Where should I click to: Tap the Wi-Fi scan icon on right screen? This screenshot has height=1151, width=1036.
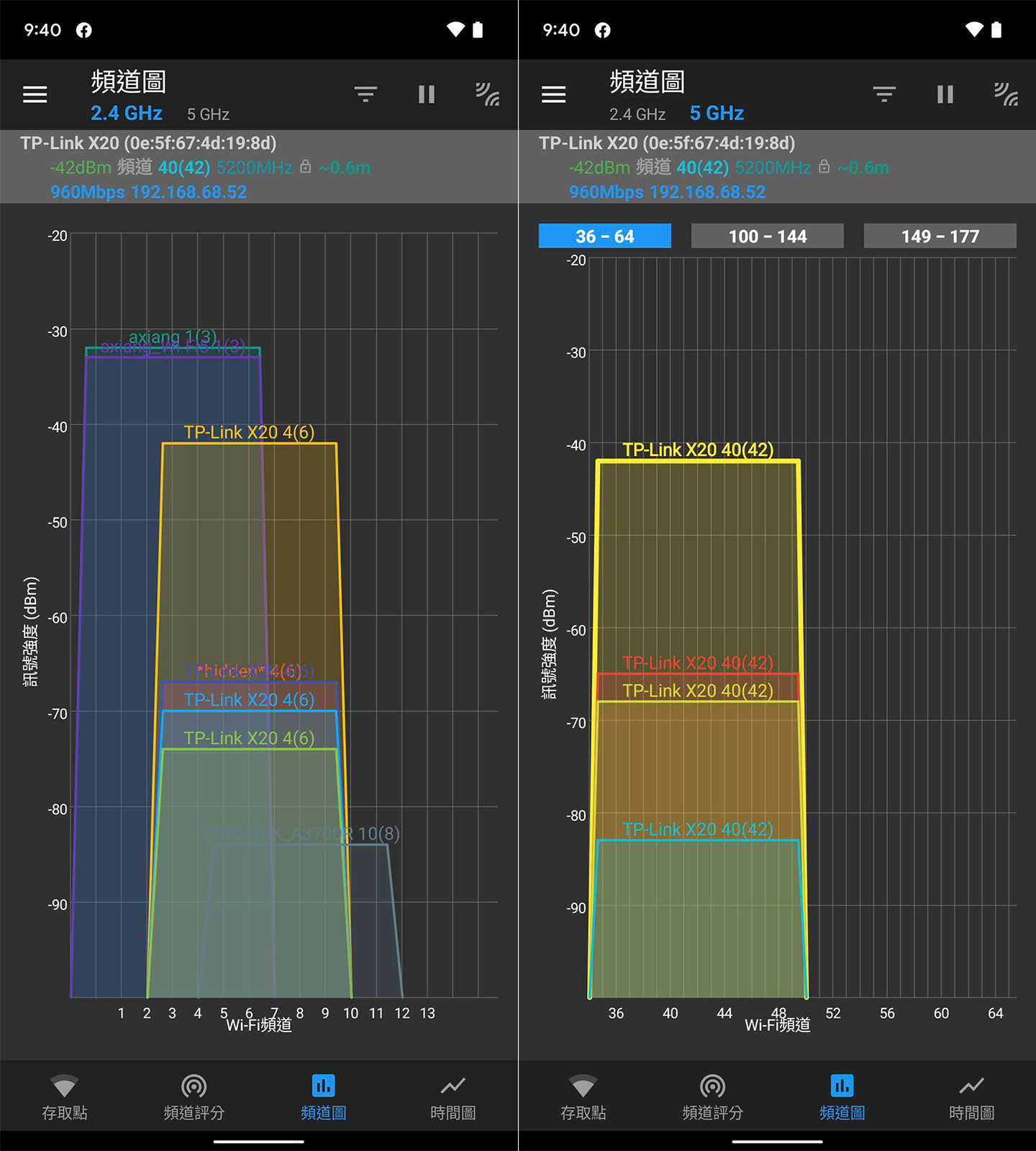(x=1006, y=94)
